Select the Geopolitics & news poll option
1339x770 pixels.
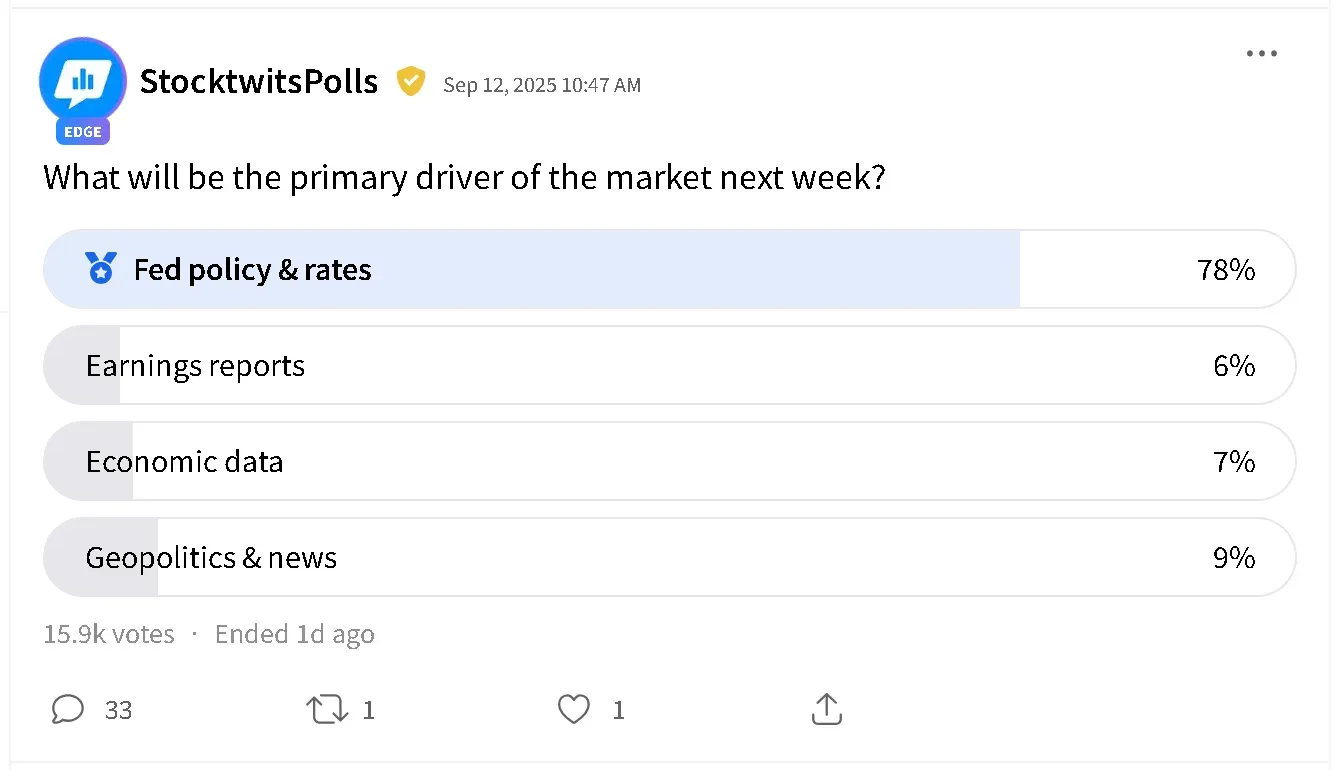(669, 558)
